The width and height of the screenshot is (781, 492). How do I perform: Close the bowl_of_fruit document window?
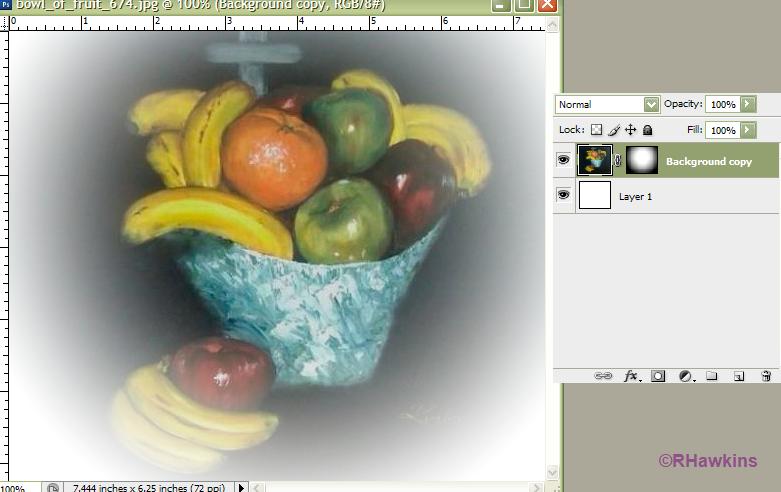coord(547,4)
